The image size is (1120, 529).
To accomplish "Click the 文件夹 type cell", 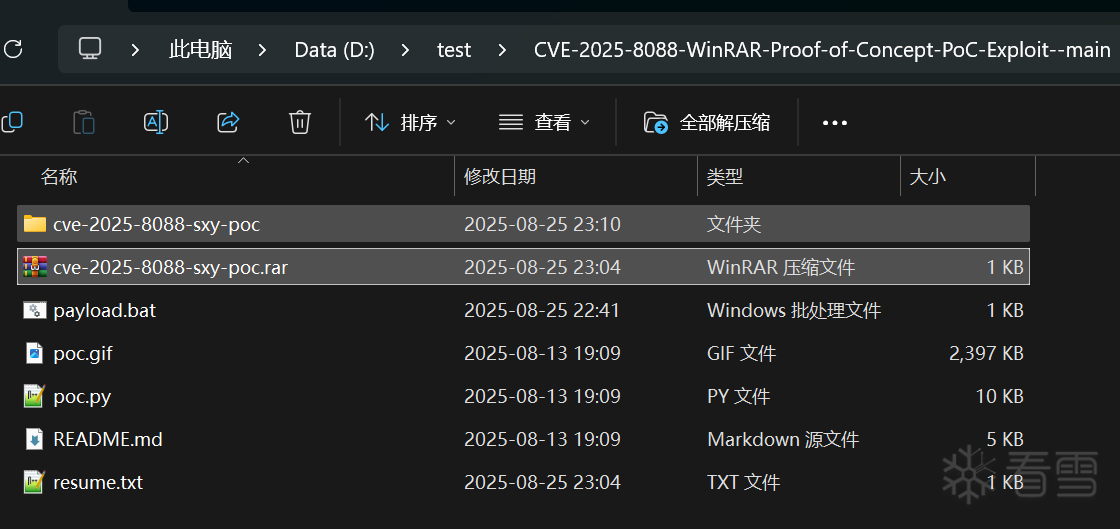I will [x=734, y=225].
